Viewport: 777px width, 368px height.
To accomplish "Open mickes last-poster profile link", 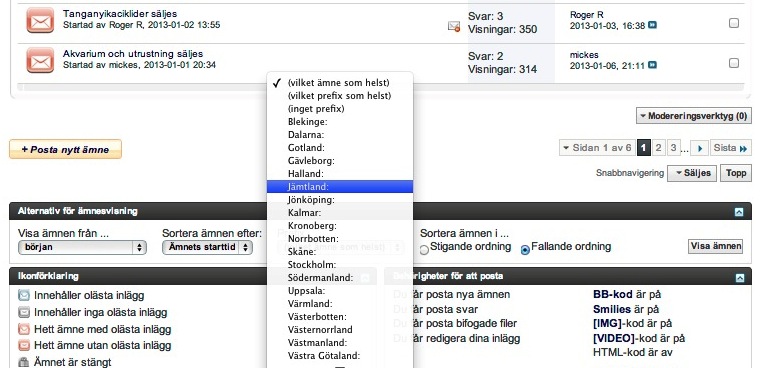I will (584, 55).
